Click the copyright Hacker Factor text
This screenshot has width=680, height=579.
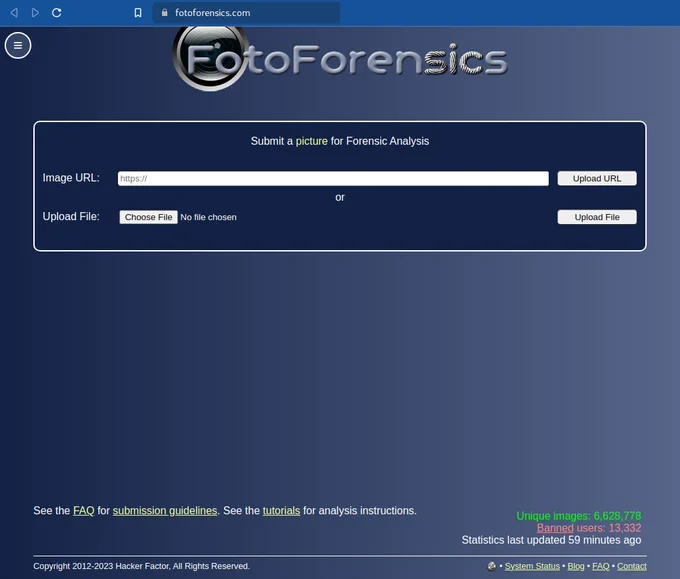(141, 566)
